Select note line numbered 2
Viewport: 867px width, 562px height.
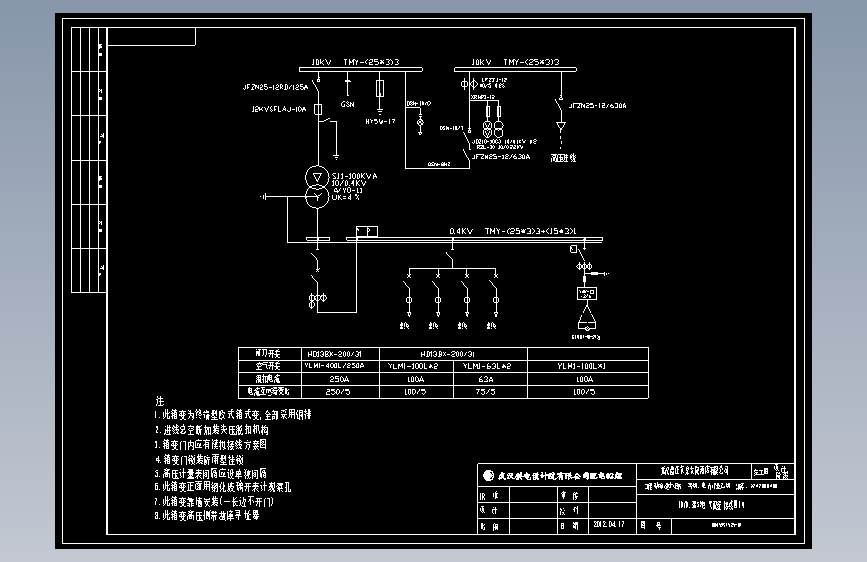pos(212,430)
